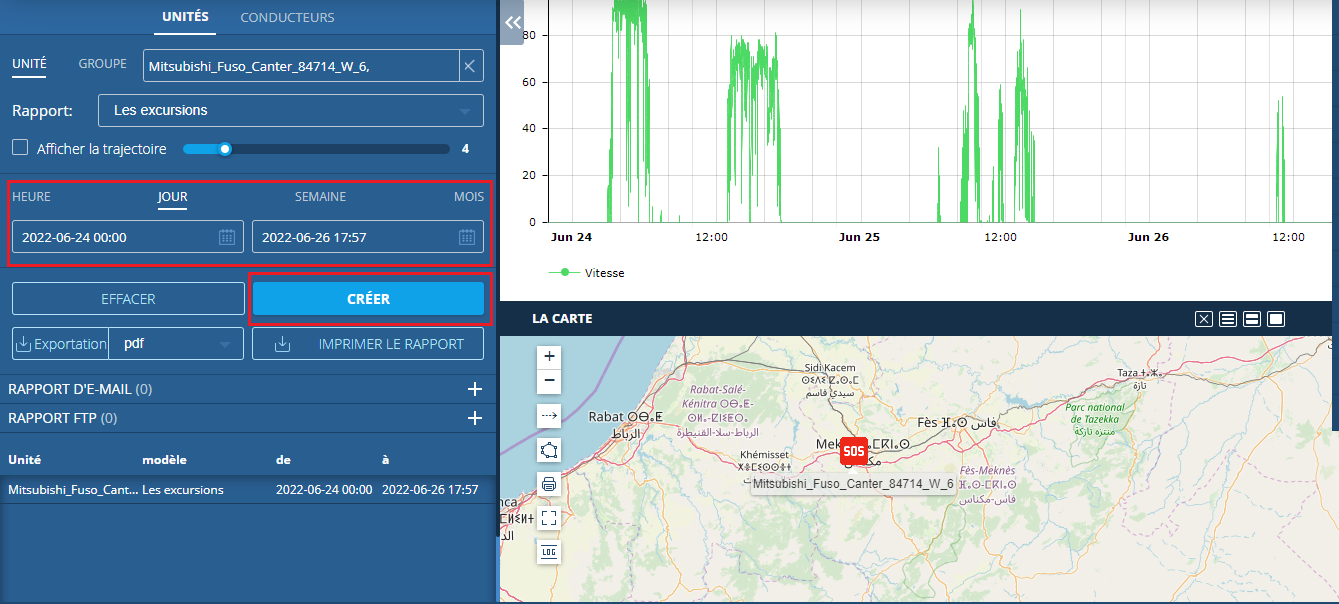1339x604 pixels.
Task: Clear the selected unit with X
Action: [468, 67]
